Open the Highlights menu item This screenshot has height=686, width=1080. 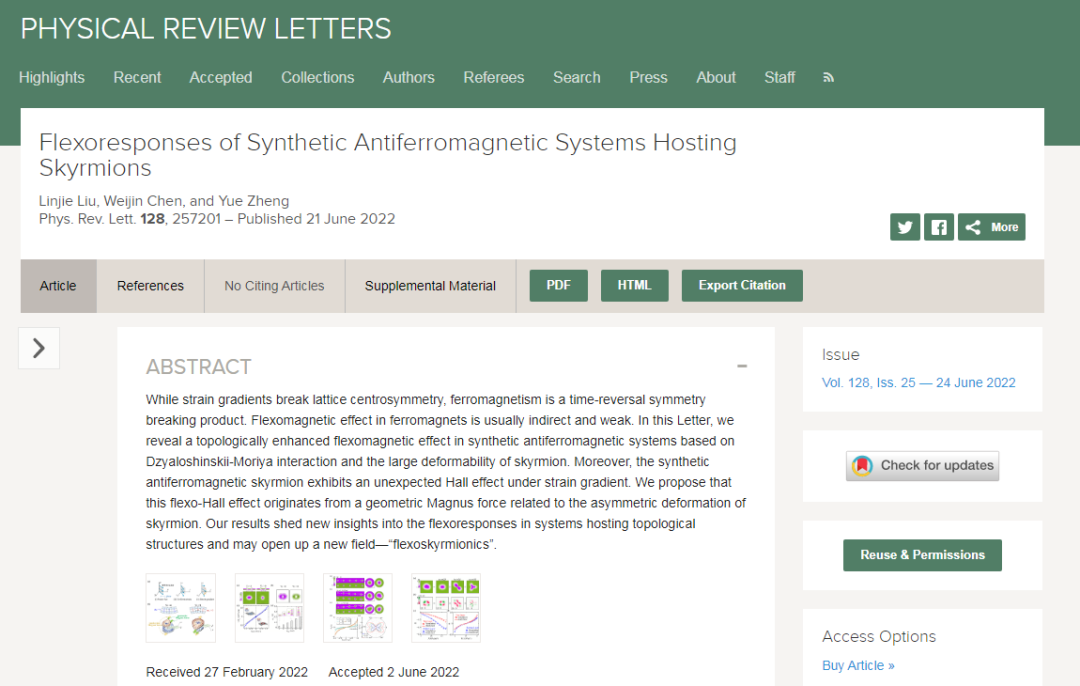[52, 78]
